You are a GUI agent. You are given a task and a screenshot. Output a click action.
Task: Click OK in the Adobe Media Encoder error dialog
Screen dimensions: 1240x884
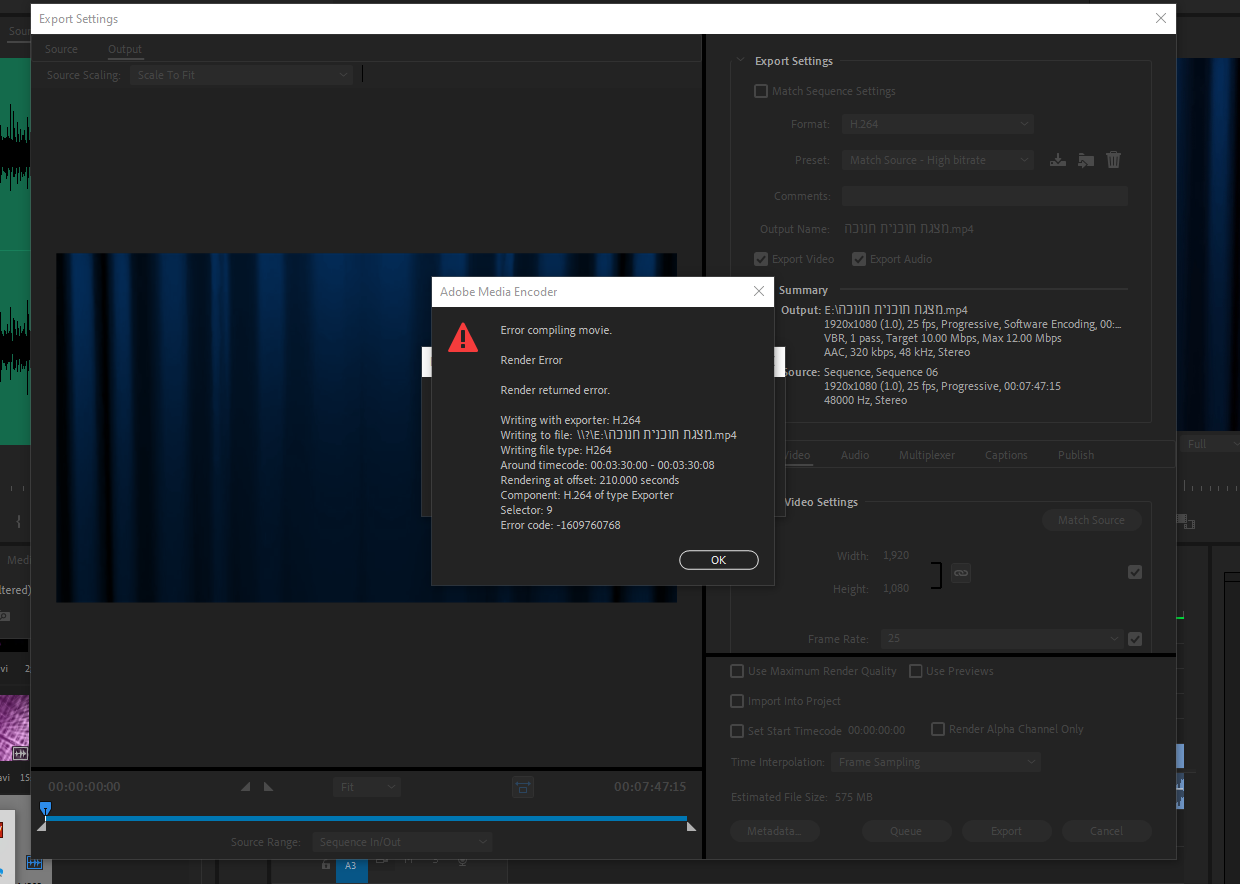tap(718, 560)
